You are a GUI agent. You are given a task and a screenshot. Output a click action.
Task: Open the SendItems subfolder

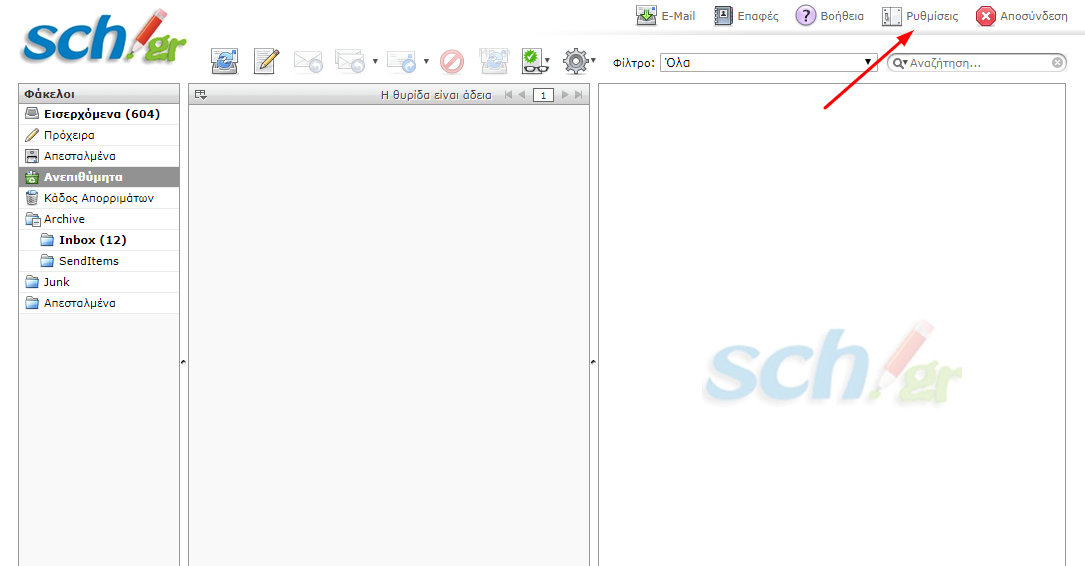tap(99, 261)
